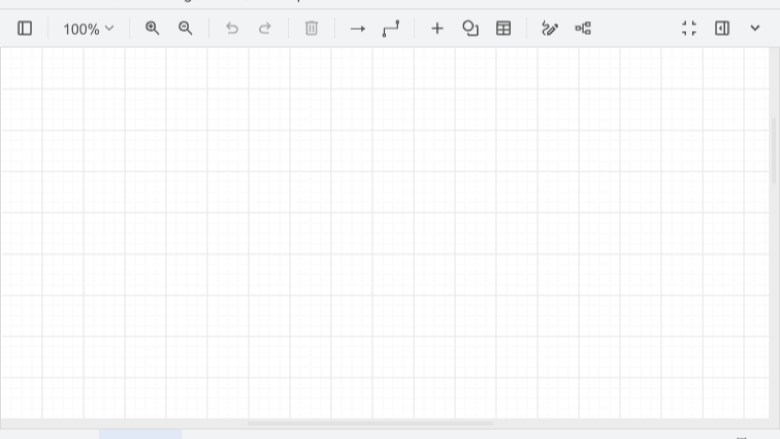Select the straight arrow connection style

[358, 28]
